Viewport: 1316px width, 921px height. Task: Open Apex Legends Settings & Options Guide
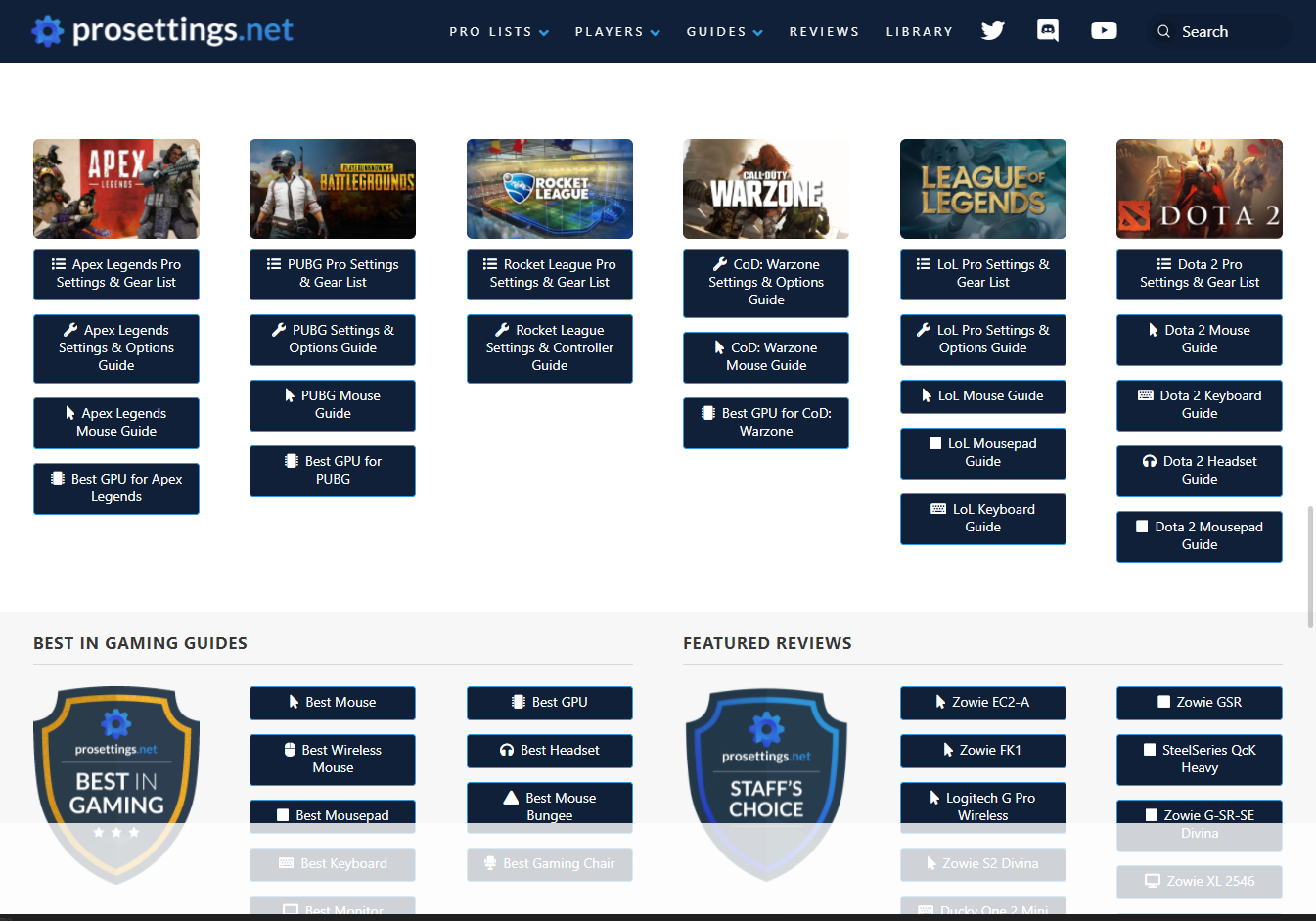116,348
